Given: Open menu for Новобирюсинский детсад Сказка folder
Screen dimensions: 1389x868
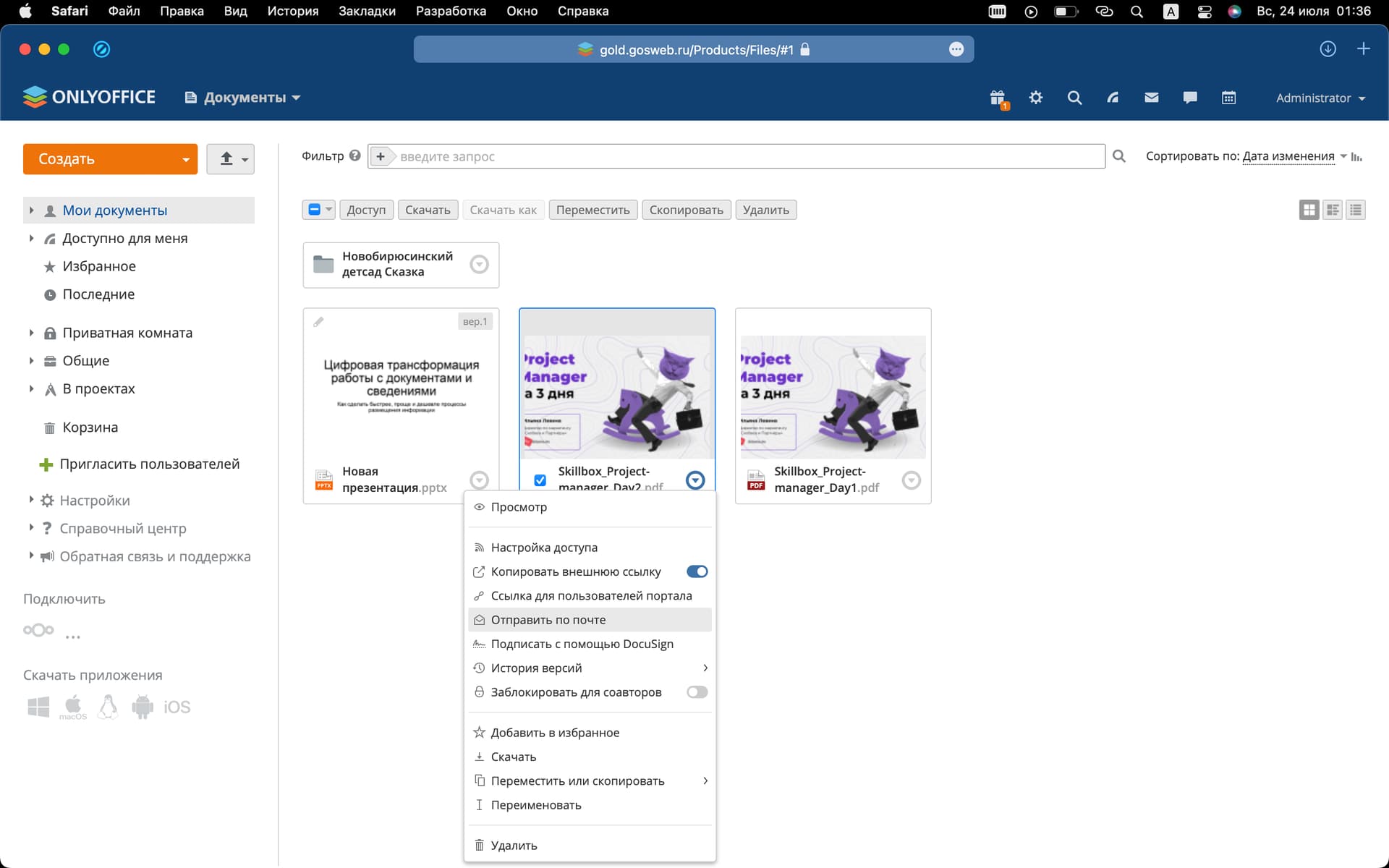Looking at the screenshot, I should (479, 264).
